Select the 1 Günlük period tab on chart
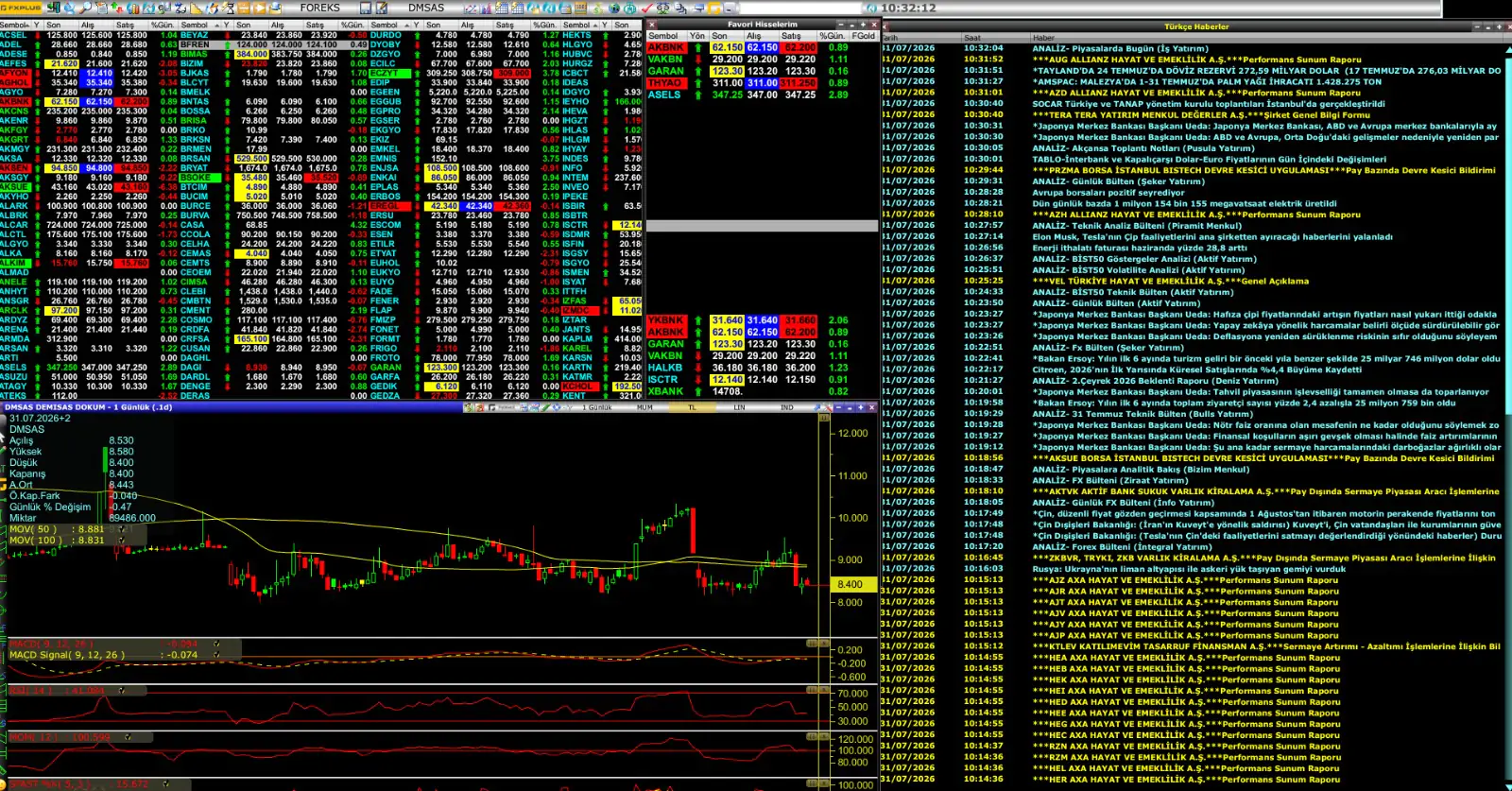The image size is (1512, 791). point(596,407)
